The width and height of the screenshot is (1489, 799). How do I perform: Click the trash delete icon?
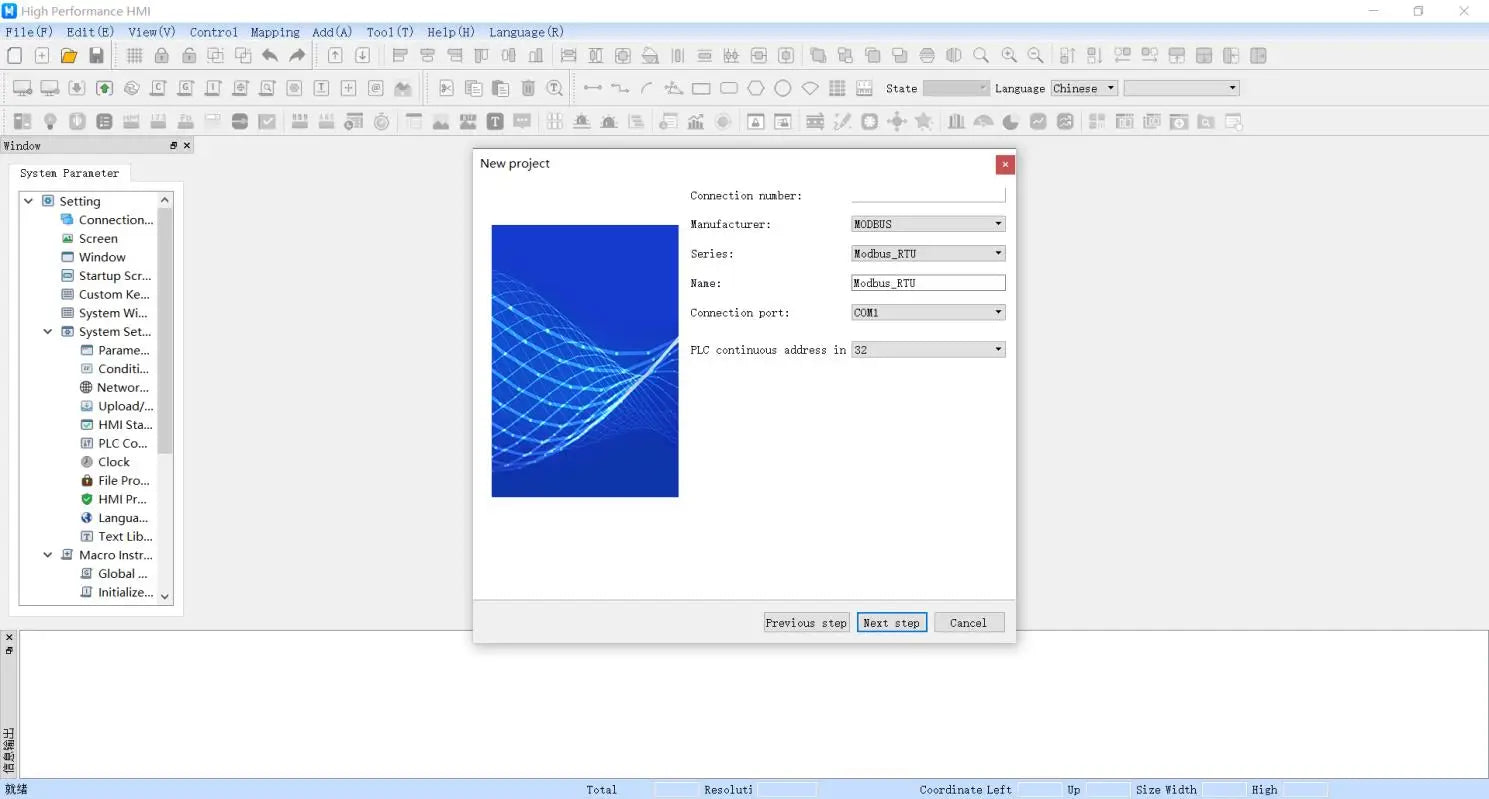528,89
